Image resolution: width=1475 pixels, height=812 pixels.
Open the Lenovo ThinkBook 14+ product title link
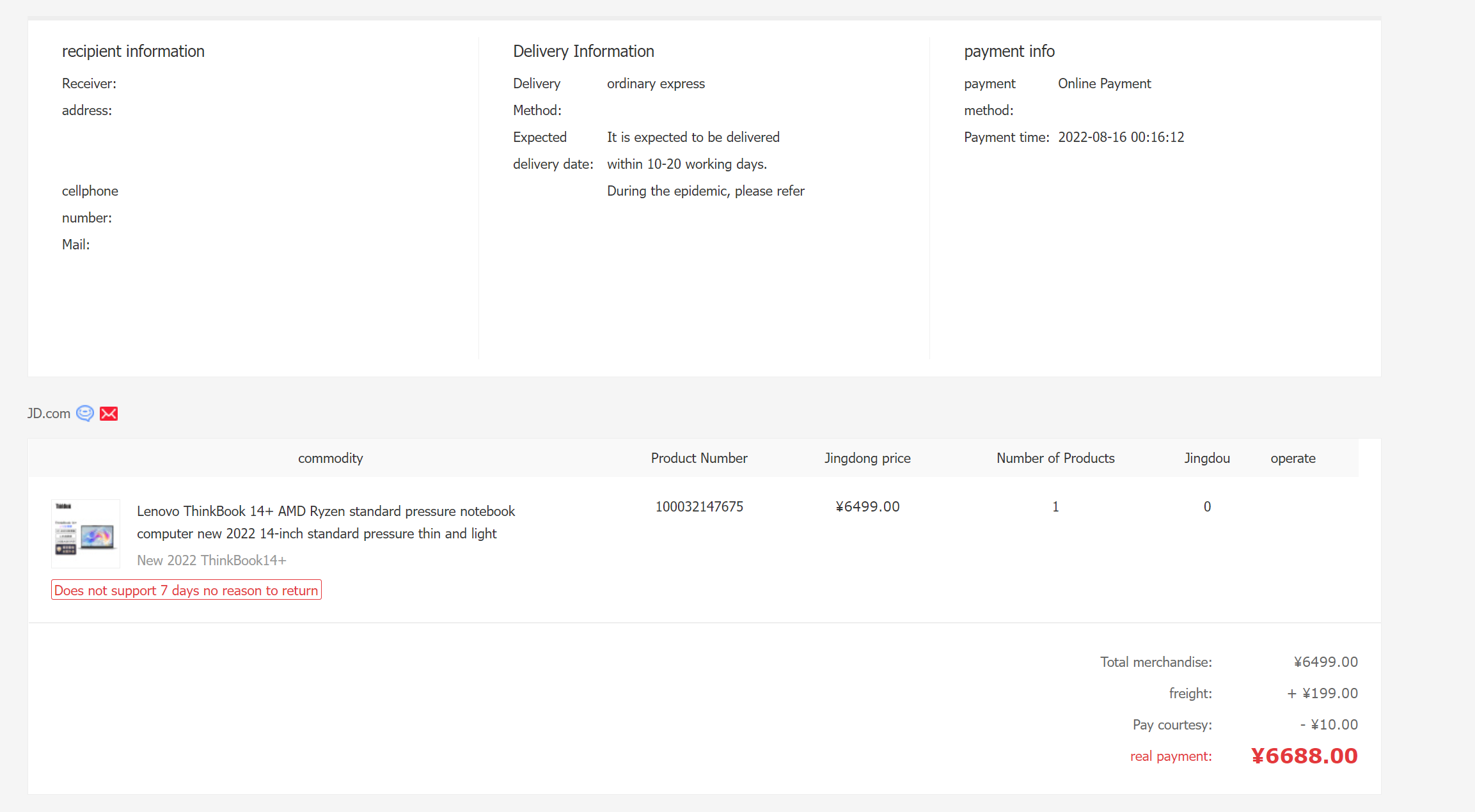coord(326,522)
